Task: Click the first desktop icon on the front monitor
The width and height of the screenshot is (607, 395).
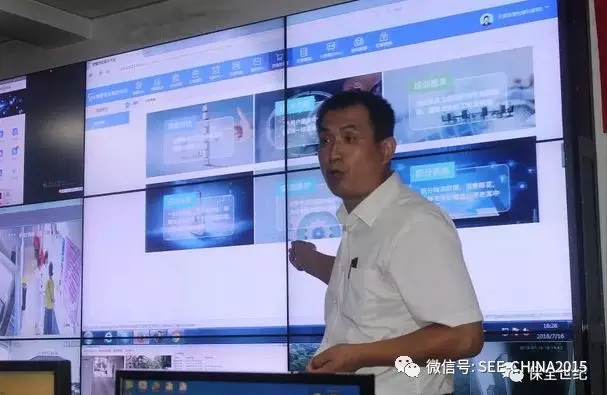Action: 129,386
